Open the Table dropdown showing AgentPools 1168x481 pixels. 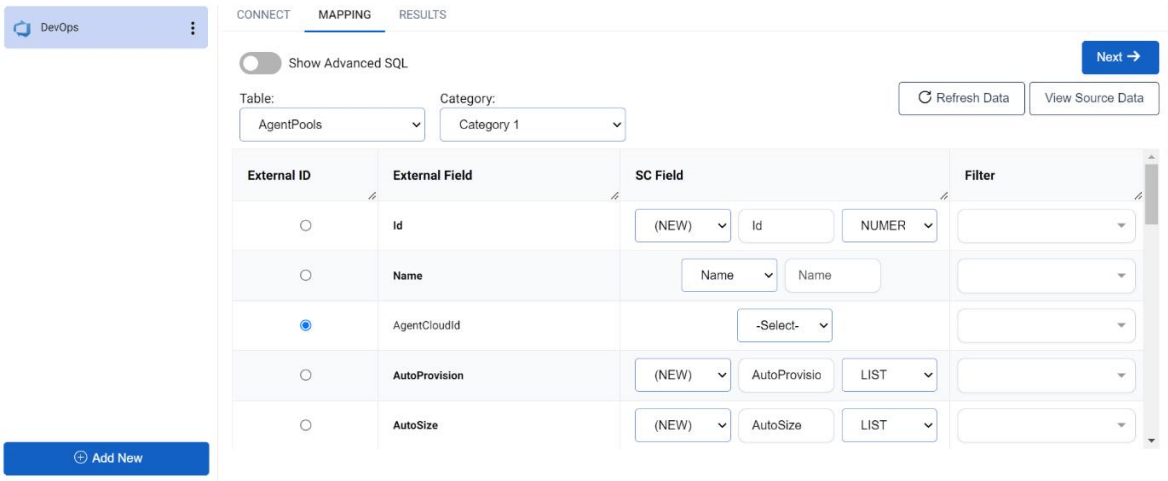coord(334,125)
